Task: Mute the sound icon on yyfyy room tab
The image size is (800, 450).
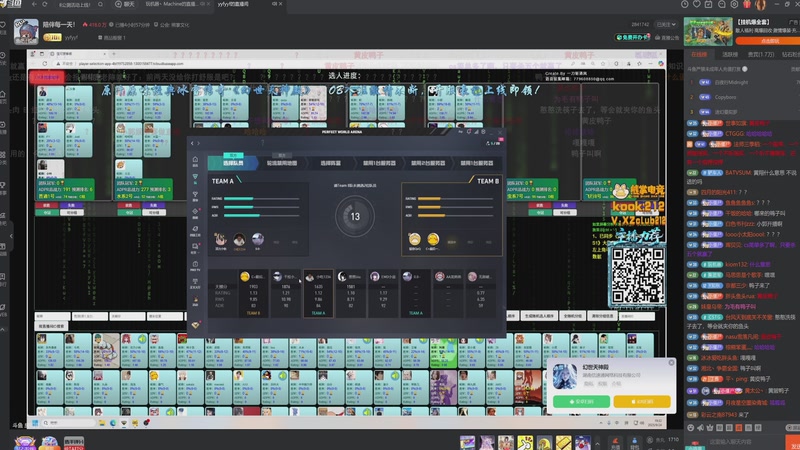Action: (x=274, y=4)
